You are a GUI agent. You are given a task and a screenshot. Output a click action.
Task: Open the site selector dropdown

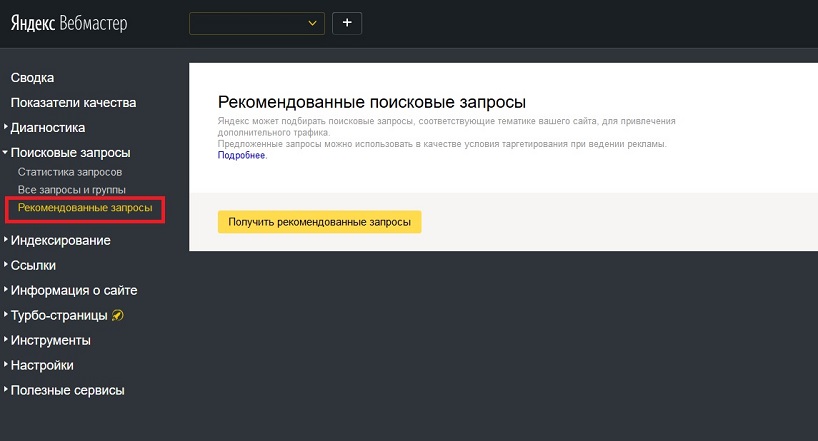point(257,23)
